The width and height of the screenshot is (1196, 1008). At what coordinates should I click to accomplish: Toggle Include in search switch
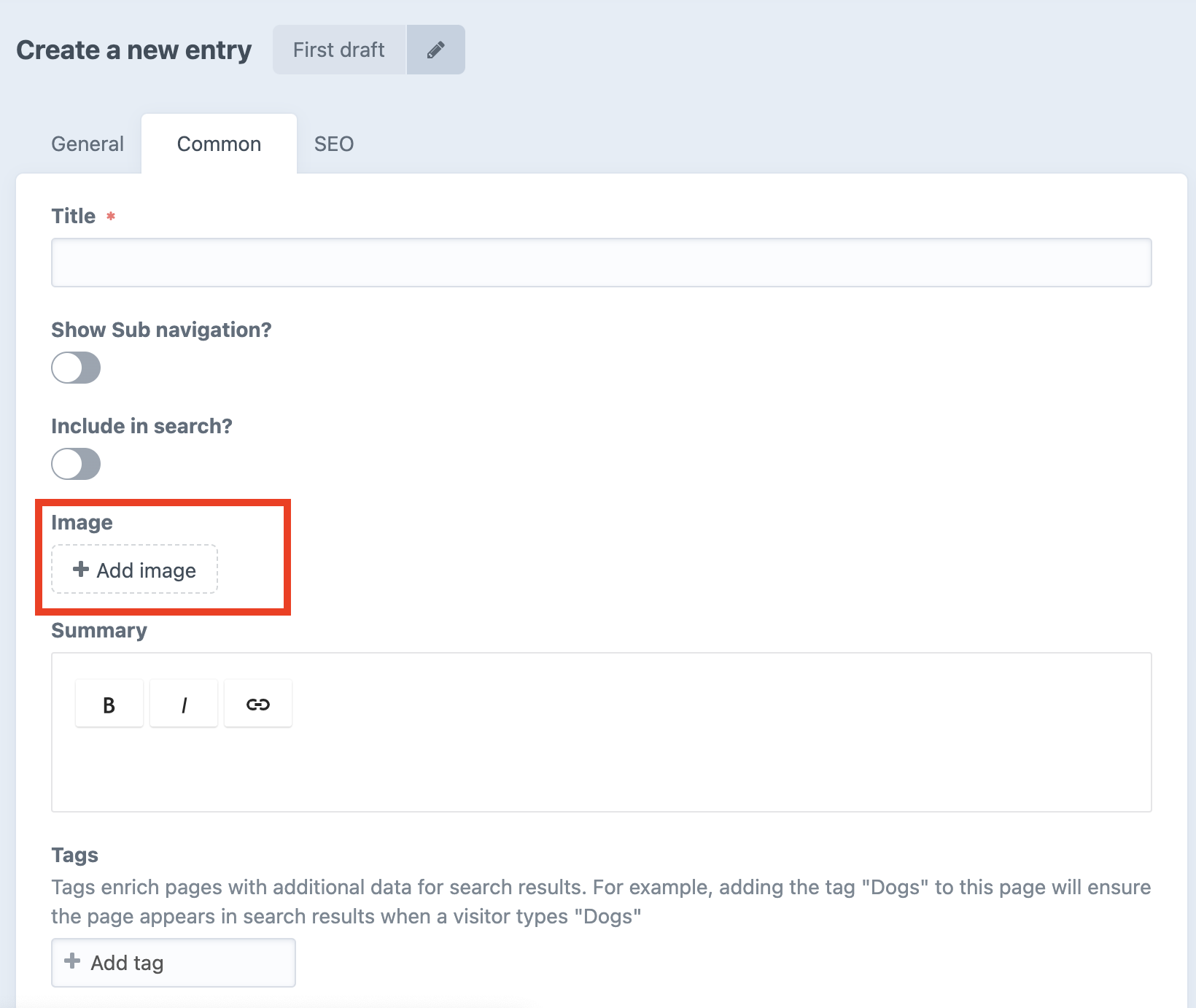(x=76, y=464)
